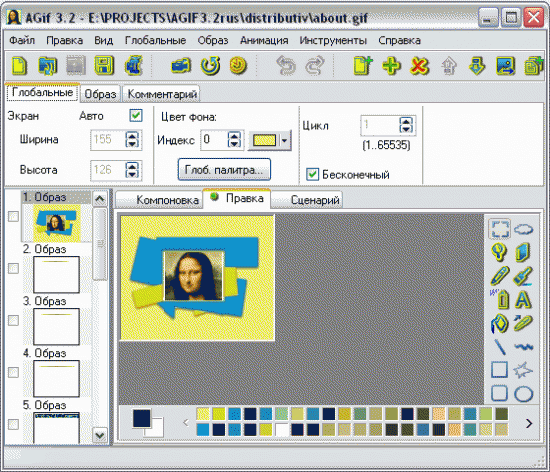
Task: Click the Высота spinner arrows
Action: 132,170
